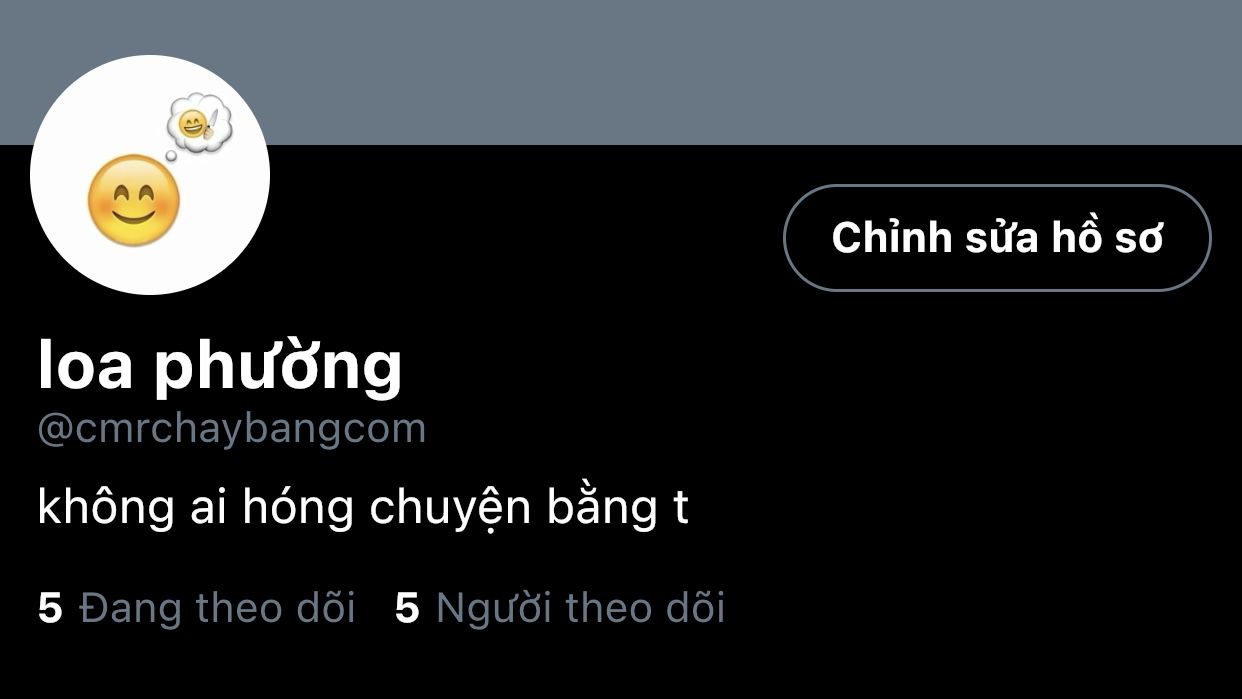
Task: Click the word chuyện in the bio
Action: 450,509
